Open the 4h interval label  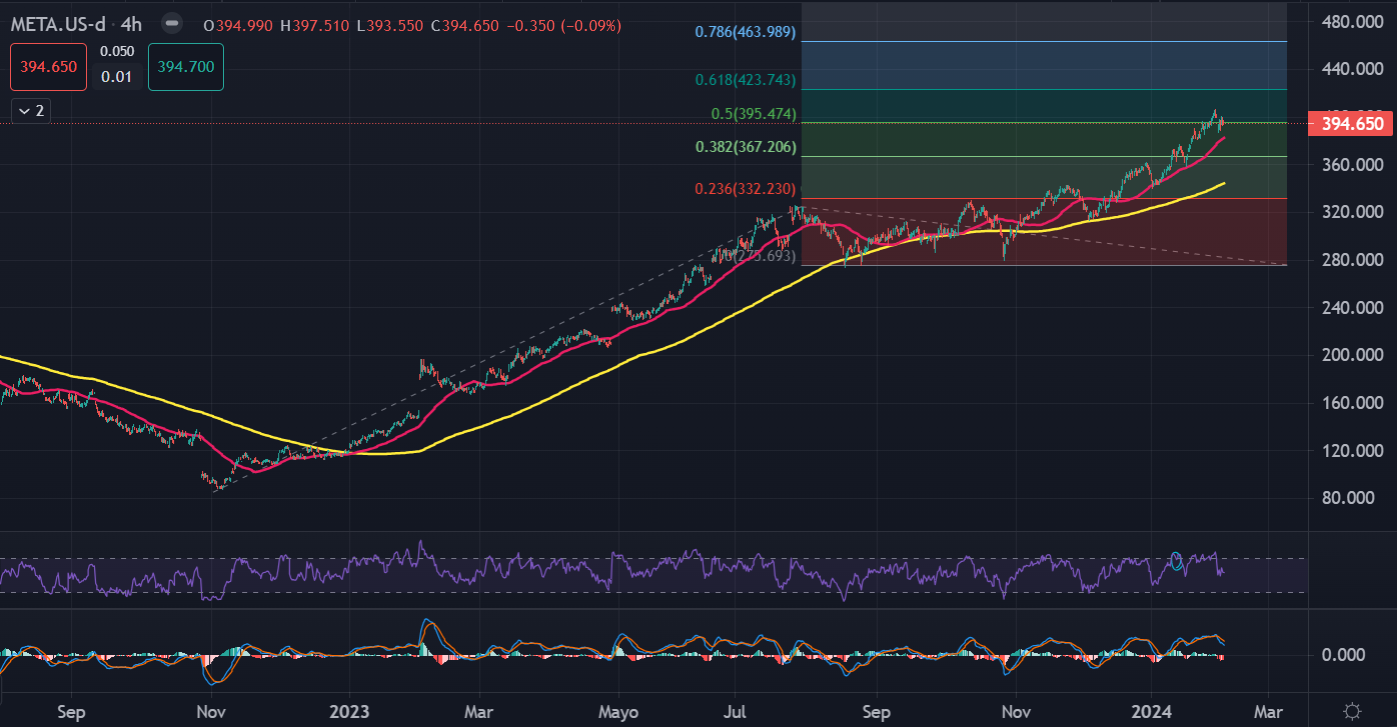pos(133,25)
